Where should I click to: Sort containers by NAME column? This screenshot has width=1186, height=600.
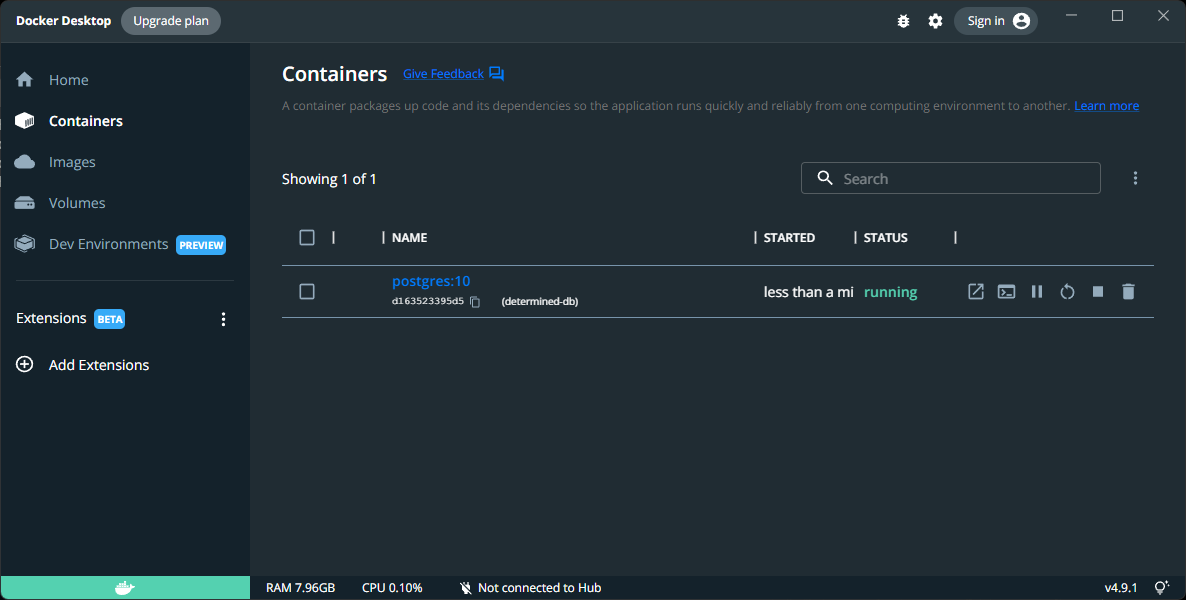[409, 238]
